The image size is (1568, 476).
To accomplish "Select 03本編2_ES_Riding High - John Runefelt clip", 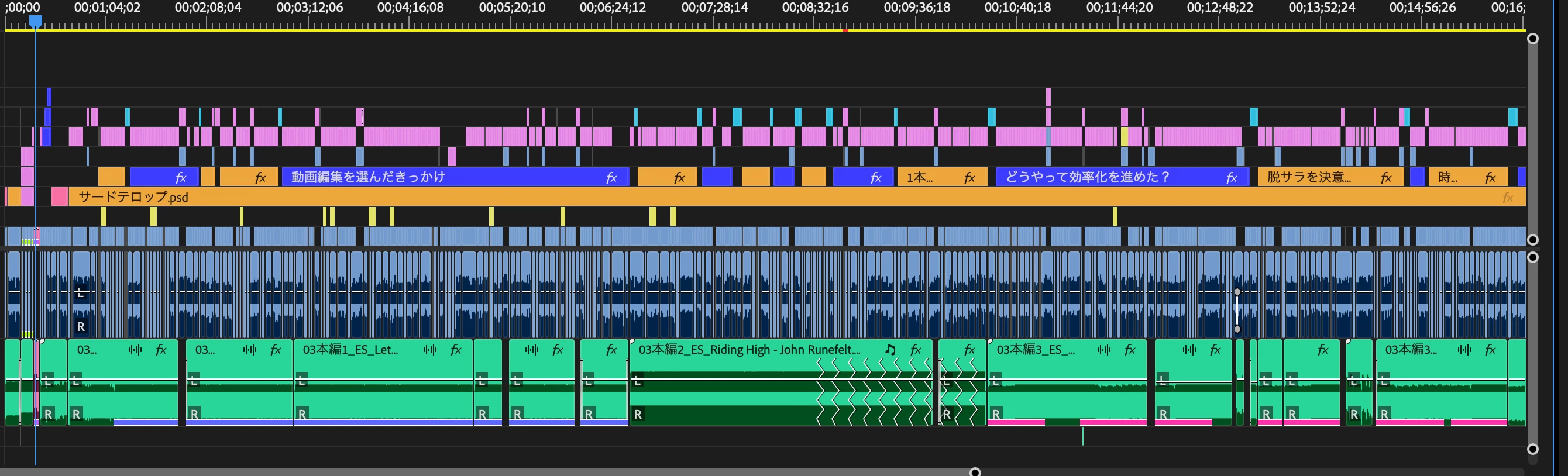I will 780,382.
